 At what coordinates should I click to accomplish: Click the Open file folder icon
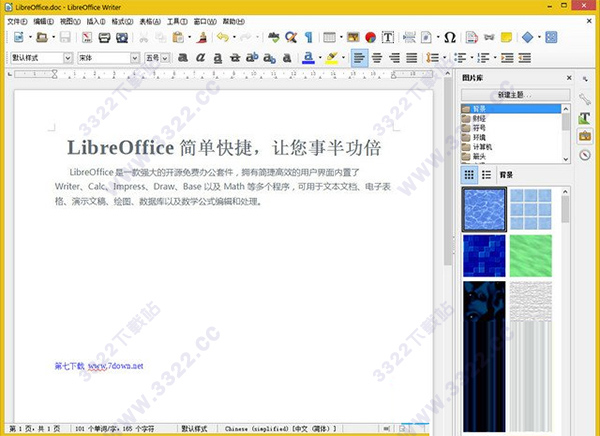[42, 37]
